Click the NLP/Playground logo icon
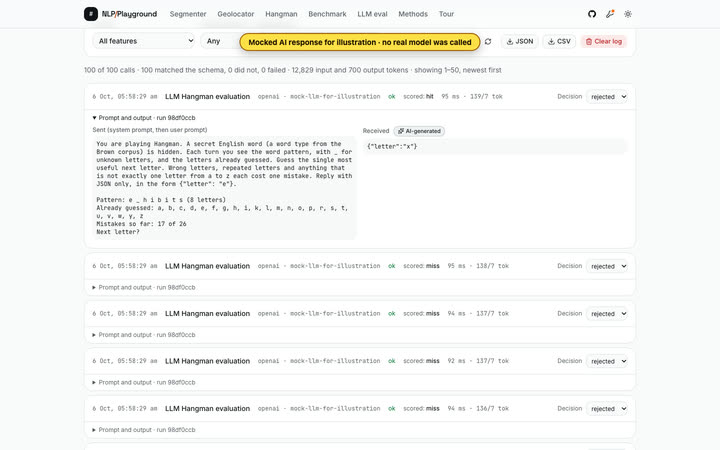Screen dimensions: 720x450 [x=90, y=14]
